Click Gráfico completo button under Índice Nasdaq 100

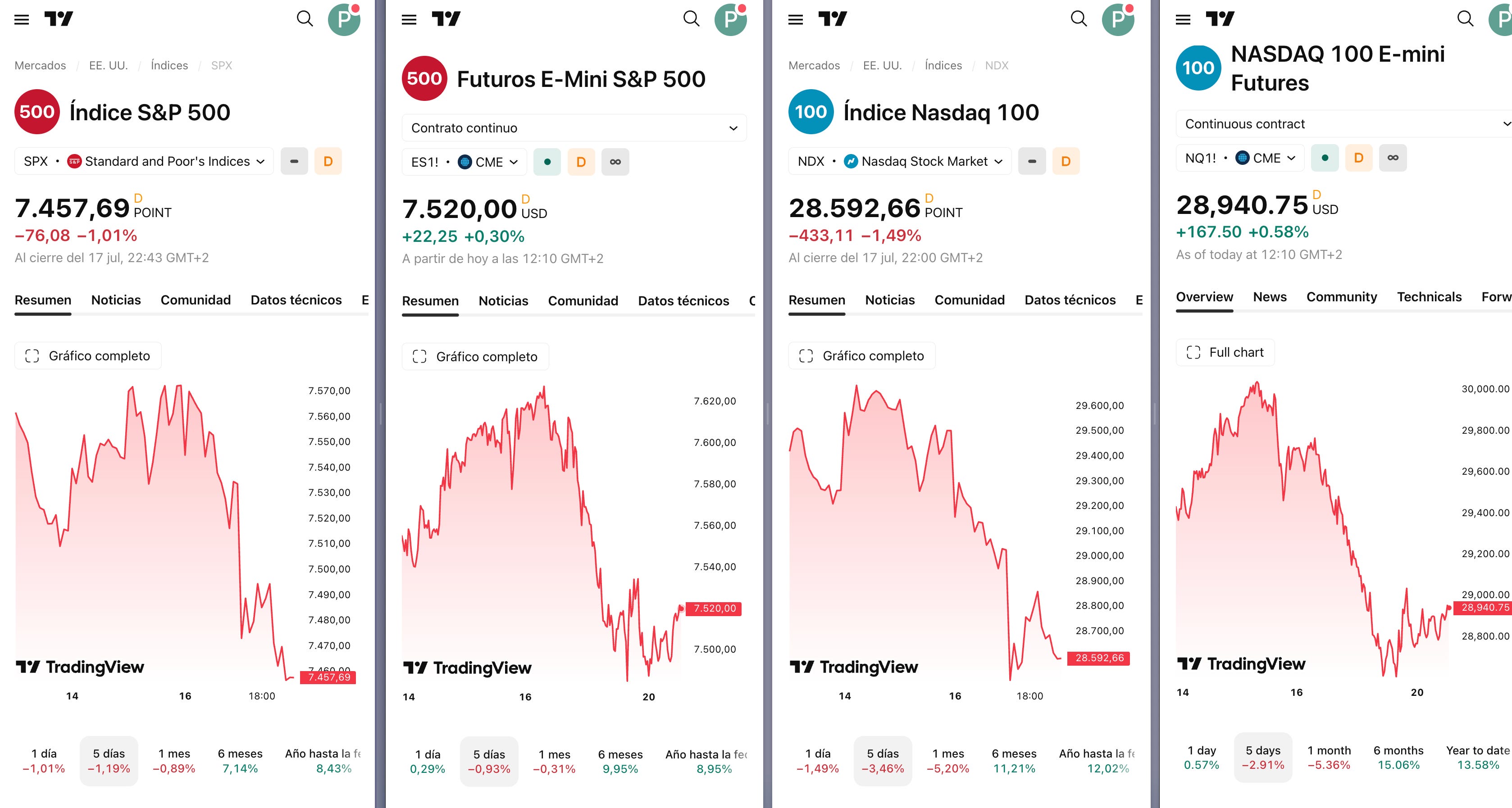coord(862,356)
